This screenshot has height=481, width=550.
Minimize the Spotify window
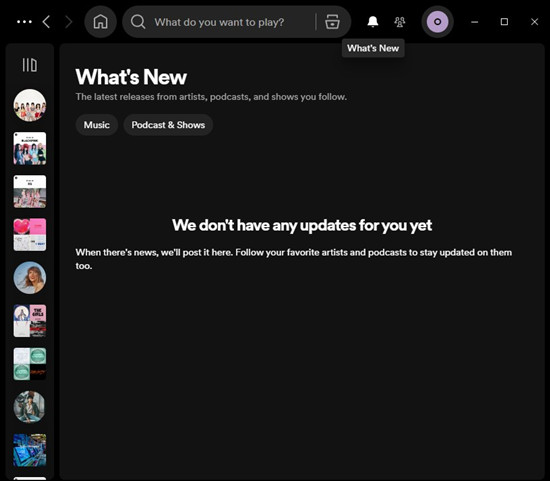tap(475, 22)
